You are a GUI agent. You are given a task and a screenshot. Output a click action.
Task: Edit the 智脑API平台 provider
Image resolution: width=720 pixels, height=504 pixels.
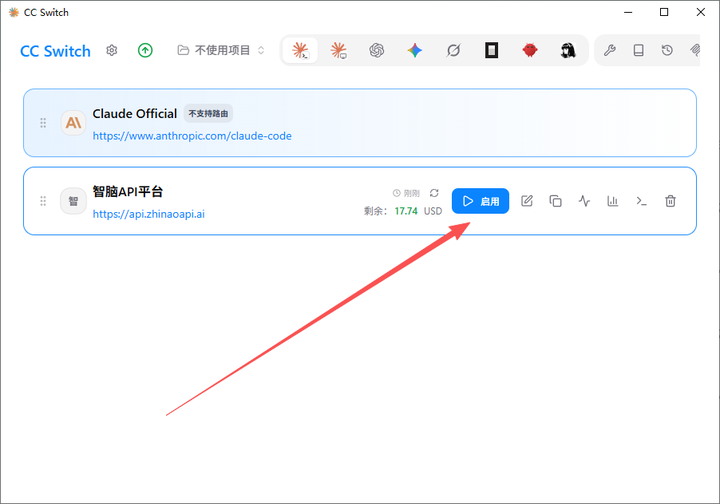click(527, 201)
